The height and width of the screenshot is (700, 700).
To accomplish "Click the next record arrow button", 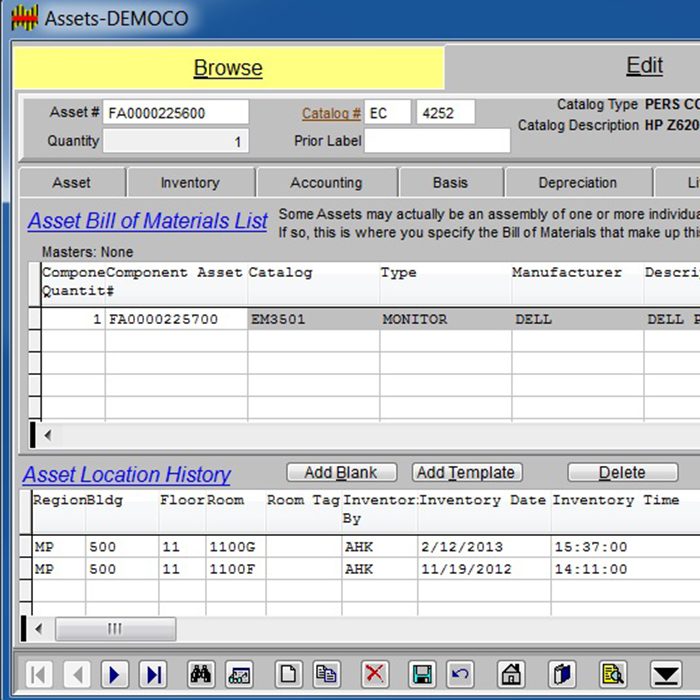I will click(x=115, y=674).
